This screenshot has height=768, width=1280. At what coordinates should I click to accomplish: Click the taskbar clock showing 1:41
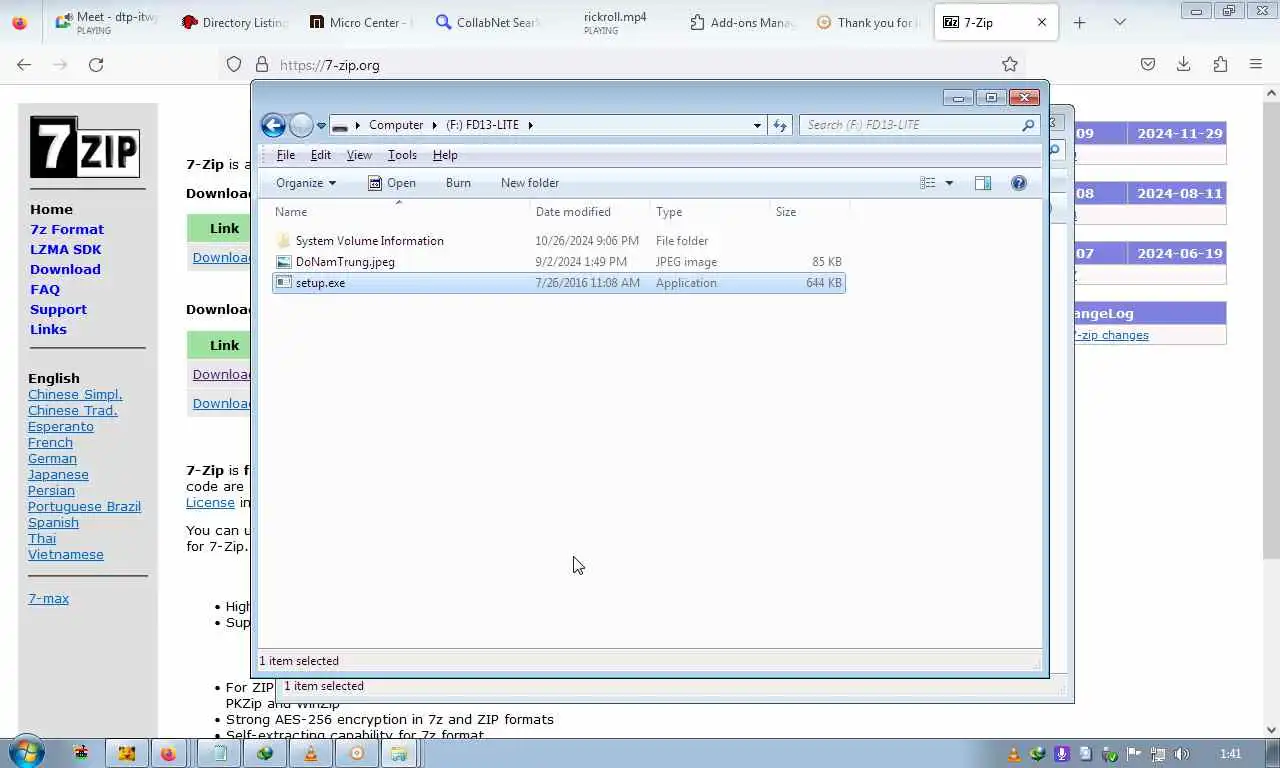(x=1231, y=754)
